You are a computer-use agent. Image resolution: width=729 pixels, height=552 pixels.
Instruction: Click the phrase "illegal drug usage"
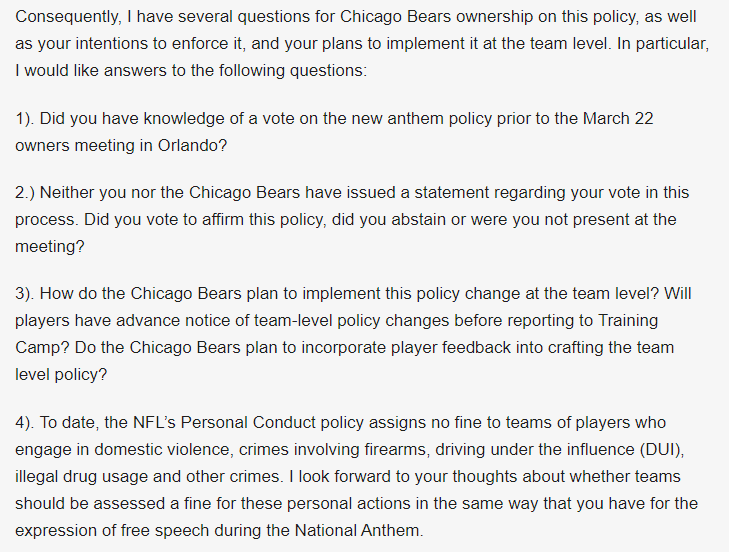(85, 475)
